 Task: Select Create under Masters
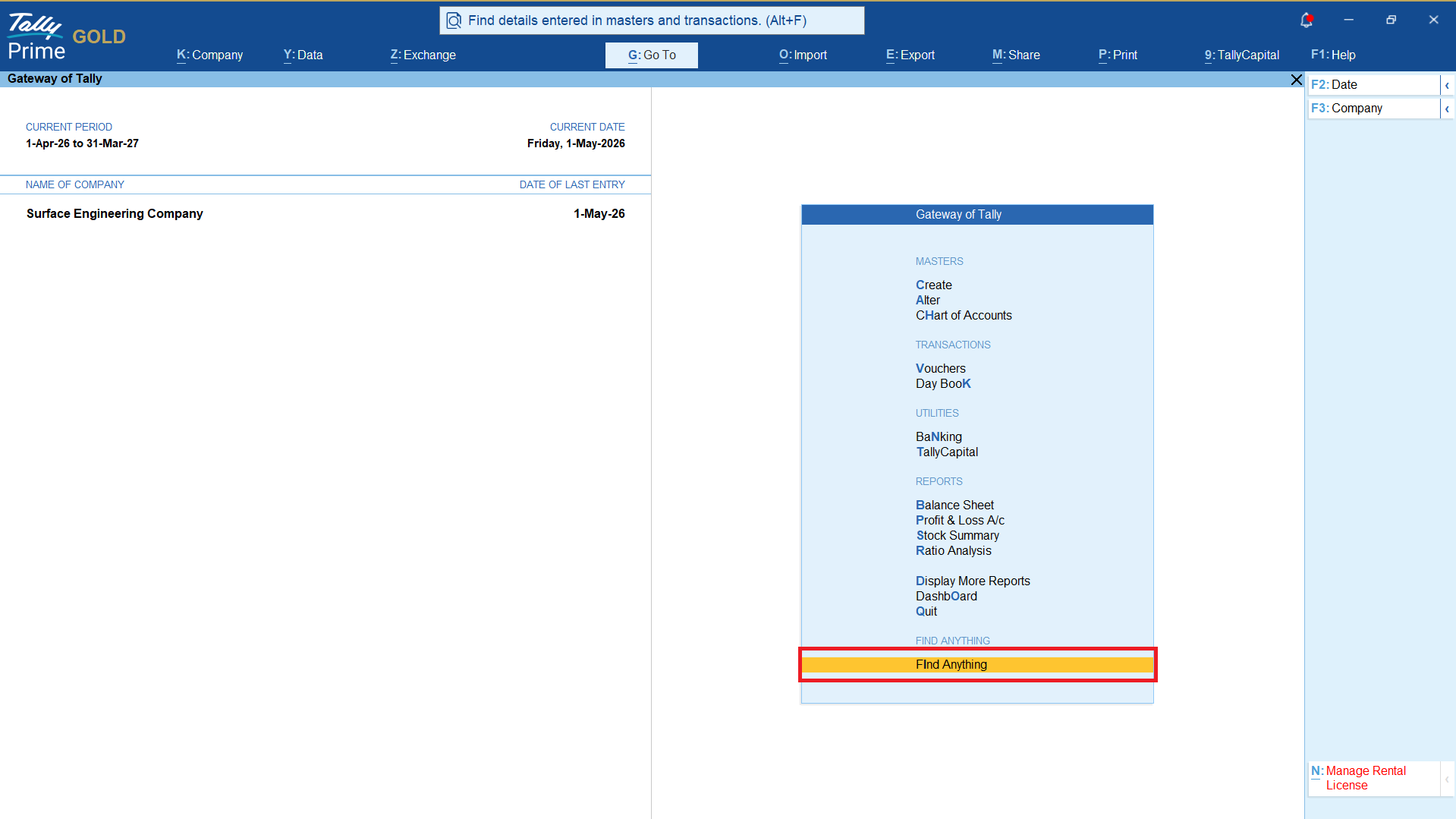[933, 285]
